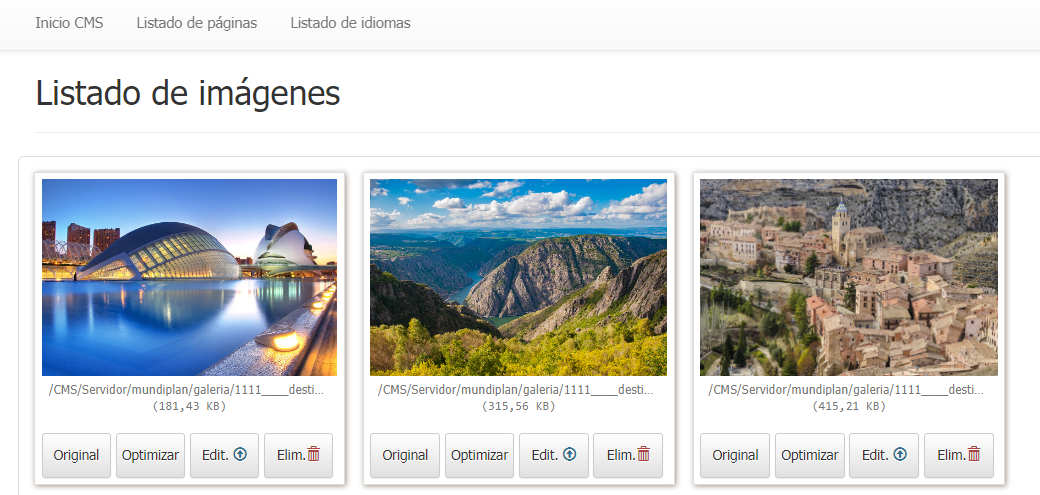Screen dimensions: 1040x495
Task: Open the river canyon landscape thumbnail
Action: 519,277
